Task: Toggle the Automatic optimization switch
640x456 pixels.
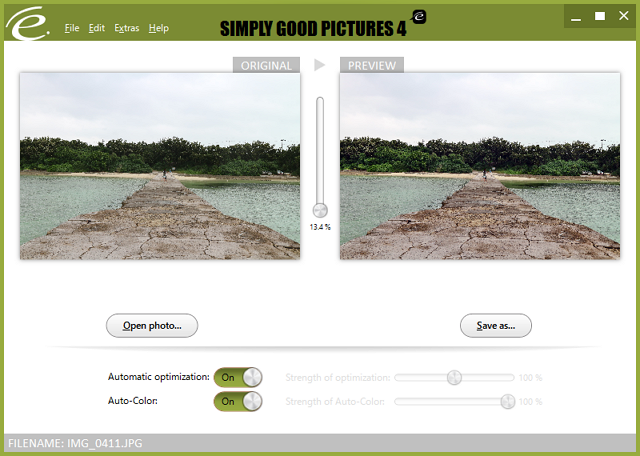Action: 238,377
